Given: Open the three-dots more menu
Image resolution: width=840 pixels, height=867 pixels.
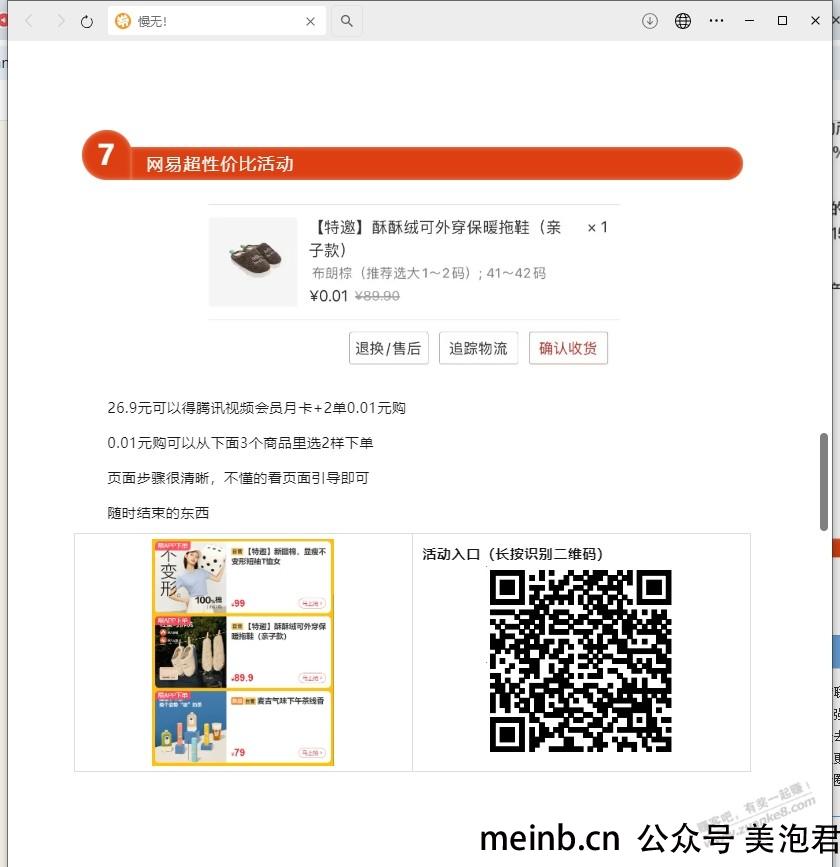Looking at the screenshot, I should (716, 21).
